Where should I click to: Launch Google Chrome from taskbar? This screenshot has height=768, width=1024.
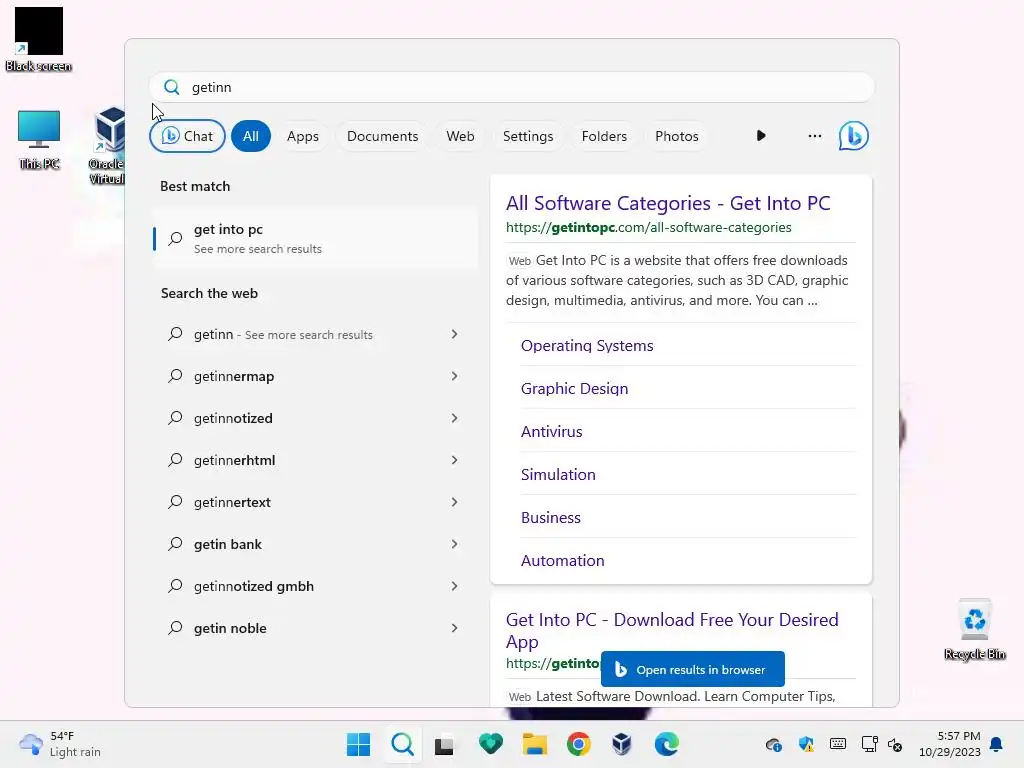(579, 744)
